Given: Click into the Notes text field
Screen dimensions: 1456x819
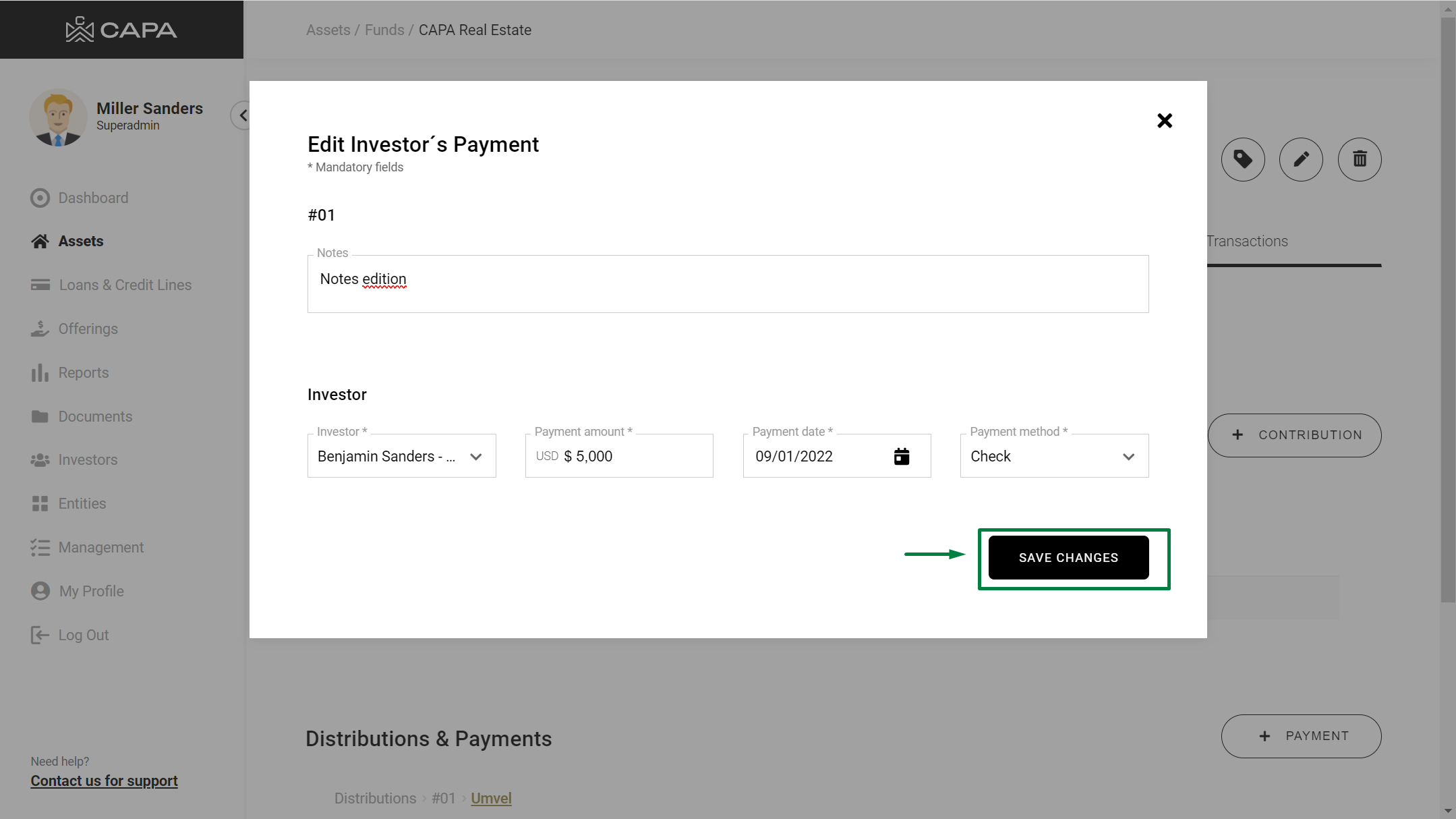Looking at the screenshot, I should coord(728,284).
